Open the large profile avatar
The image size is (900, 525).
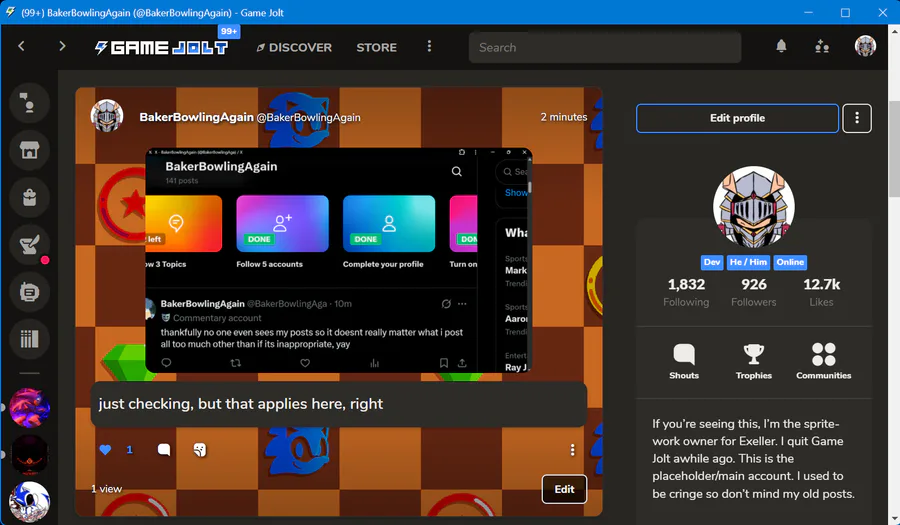[x=754, y=207]
